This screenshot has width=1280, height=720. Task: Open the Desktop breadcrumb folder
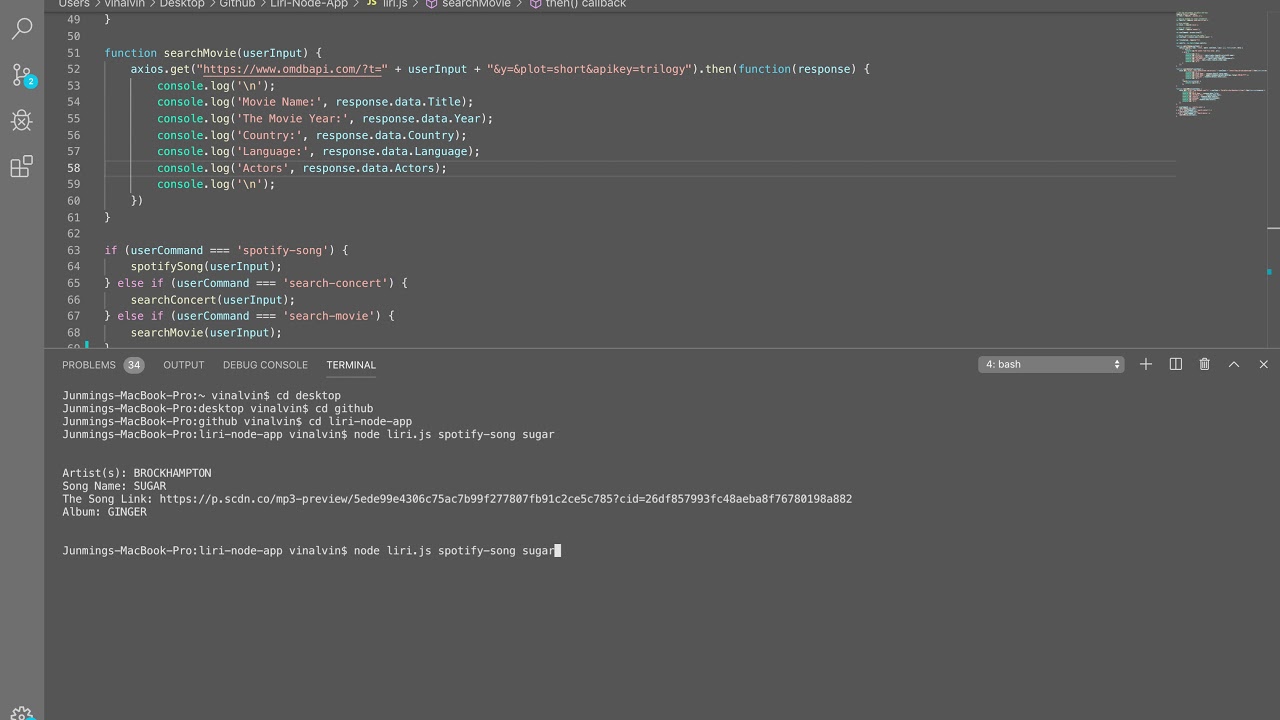pyautogui.click(x=181, y=4)
